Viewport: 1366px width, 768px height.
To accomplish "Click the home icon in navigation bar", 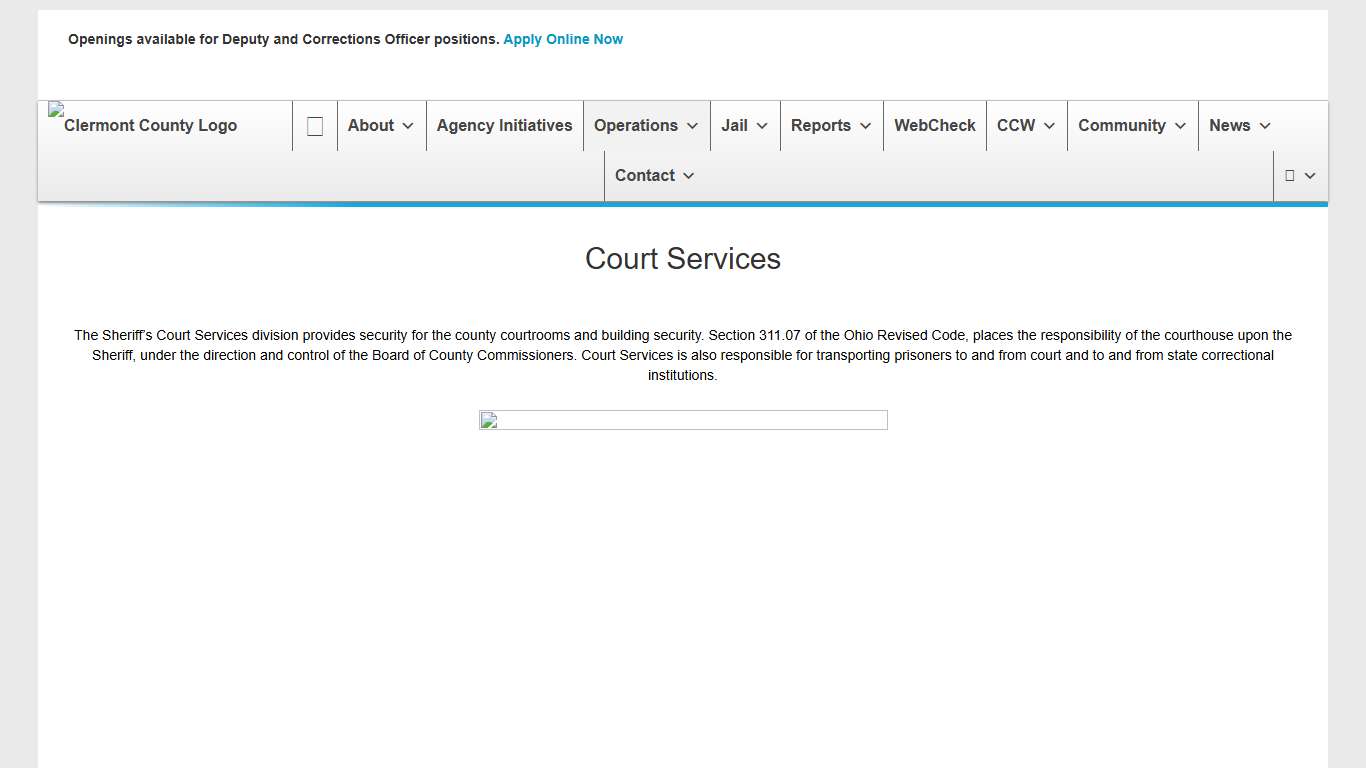I will 315,125.
